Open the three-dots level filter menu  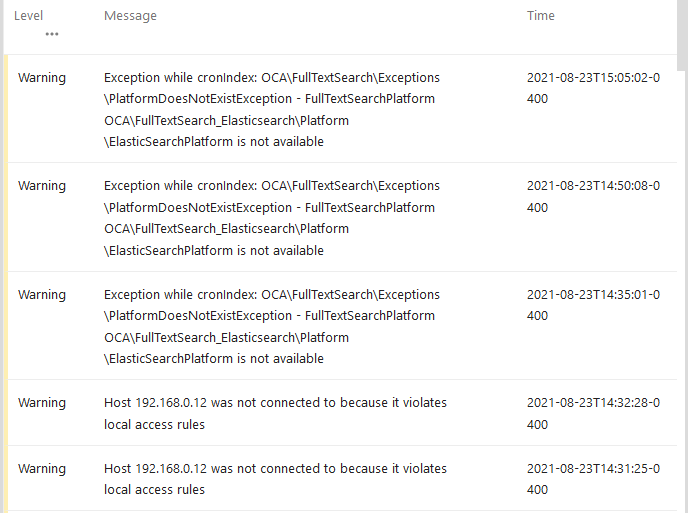[x=52, y=34]
